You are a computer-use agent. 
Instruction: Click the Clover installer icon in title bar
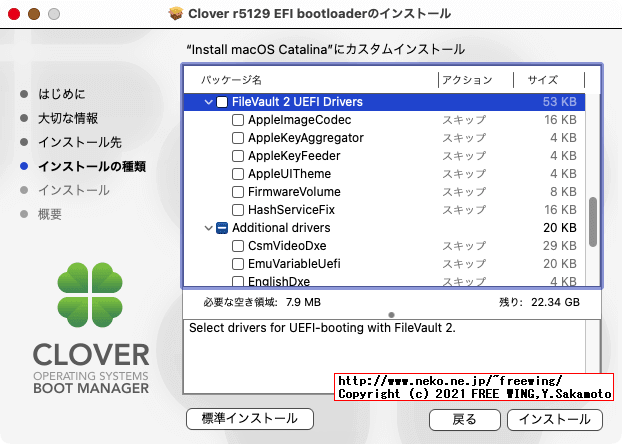tap(176, 13)
